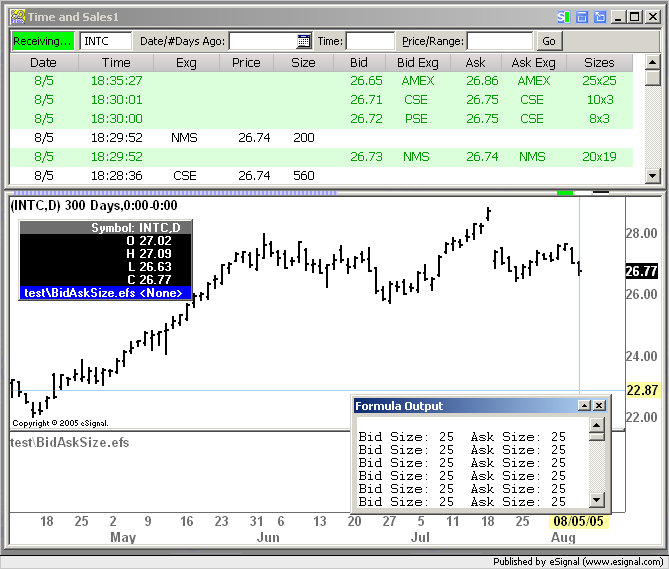Click the 8x3 sizes cell

point(599,119)
